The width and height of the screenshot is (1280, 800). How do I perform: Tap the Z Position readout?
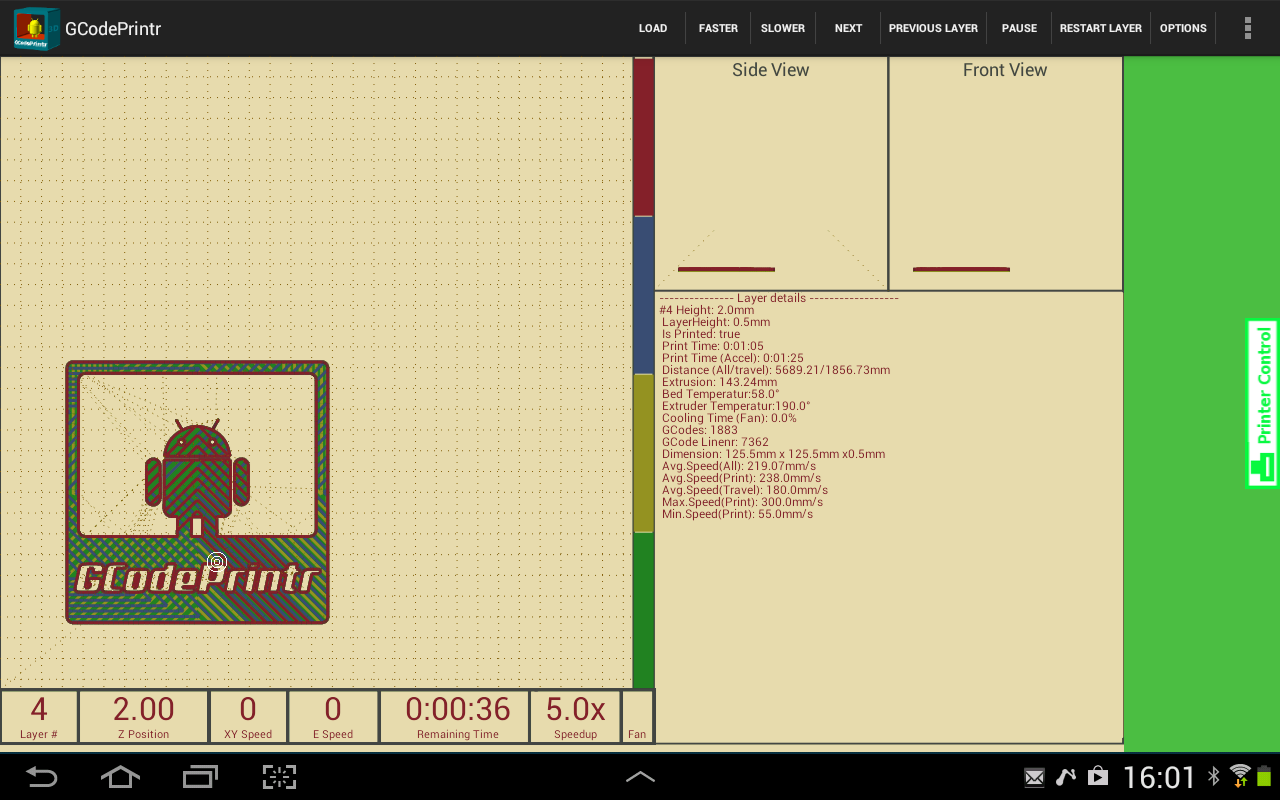(143, 717)
